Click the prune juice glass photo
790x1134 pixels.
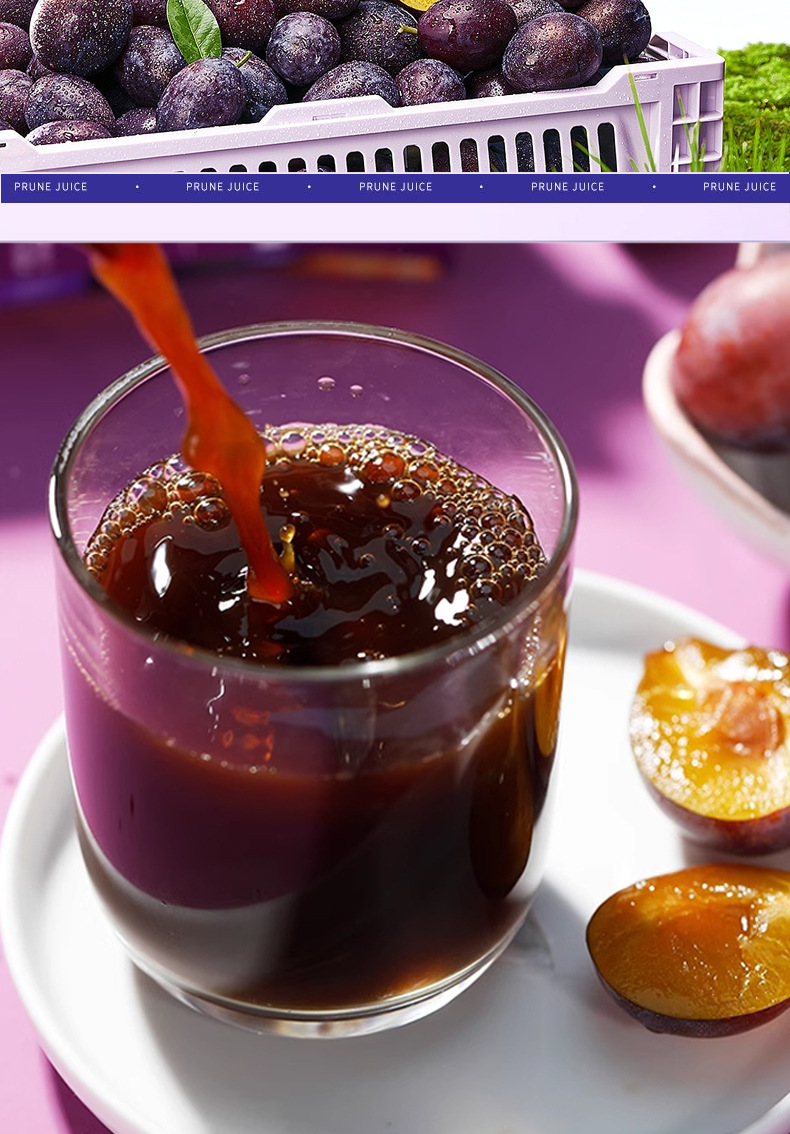395,688
